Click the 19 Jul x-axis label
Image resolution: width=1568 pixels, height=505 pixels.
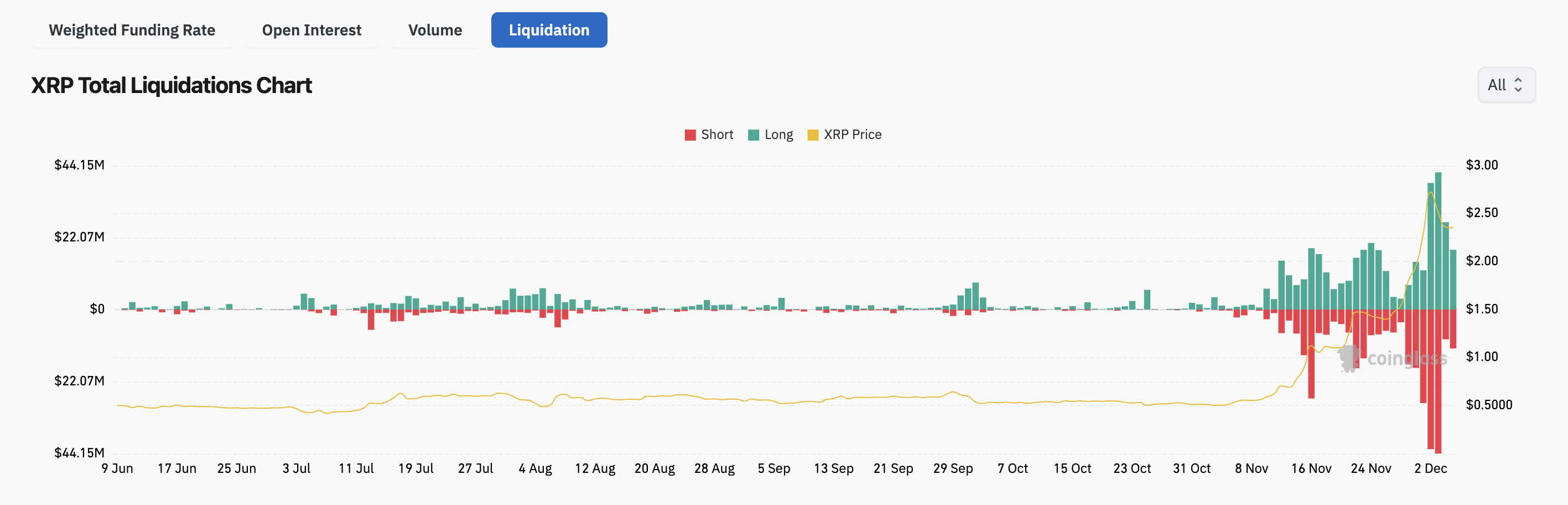[416, 468]
